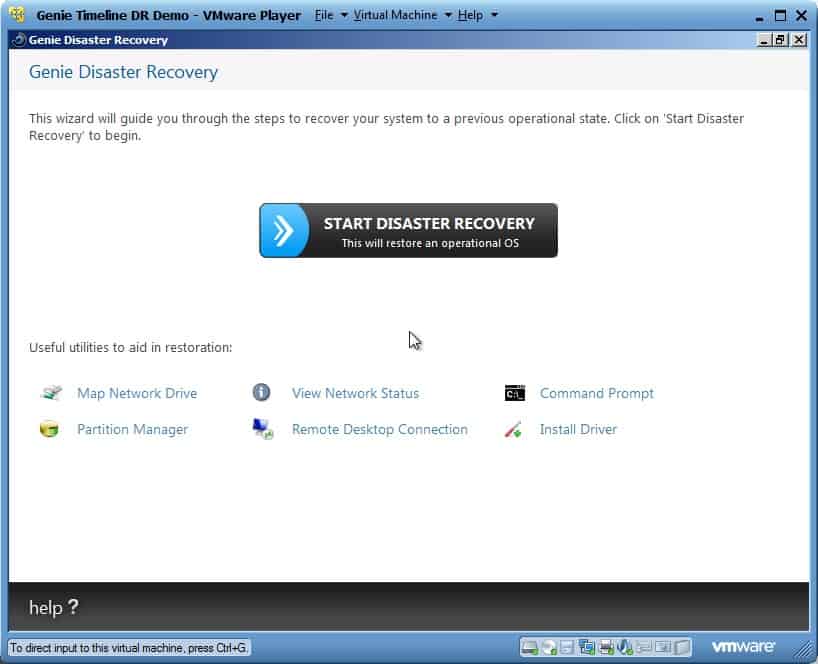Select the Install Driver link text
The height and width of the screenshot is (664, 818).
point(578,429)
